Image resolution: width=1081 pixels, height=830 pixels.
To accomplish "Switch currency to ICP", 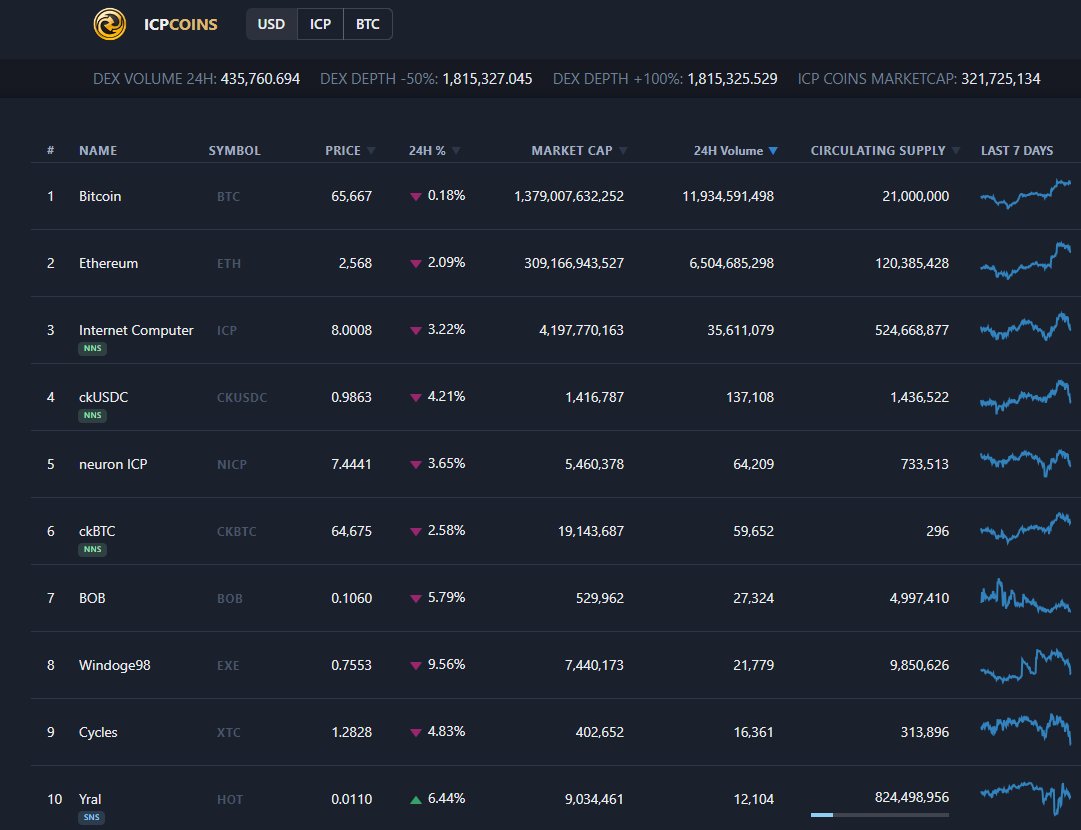I will tap(320, 24).
